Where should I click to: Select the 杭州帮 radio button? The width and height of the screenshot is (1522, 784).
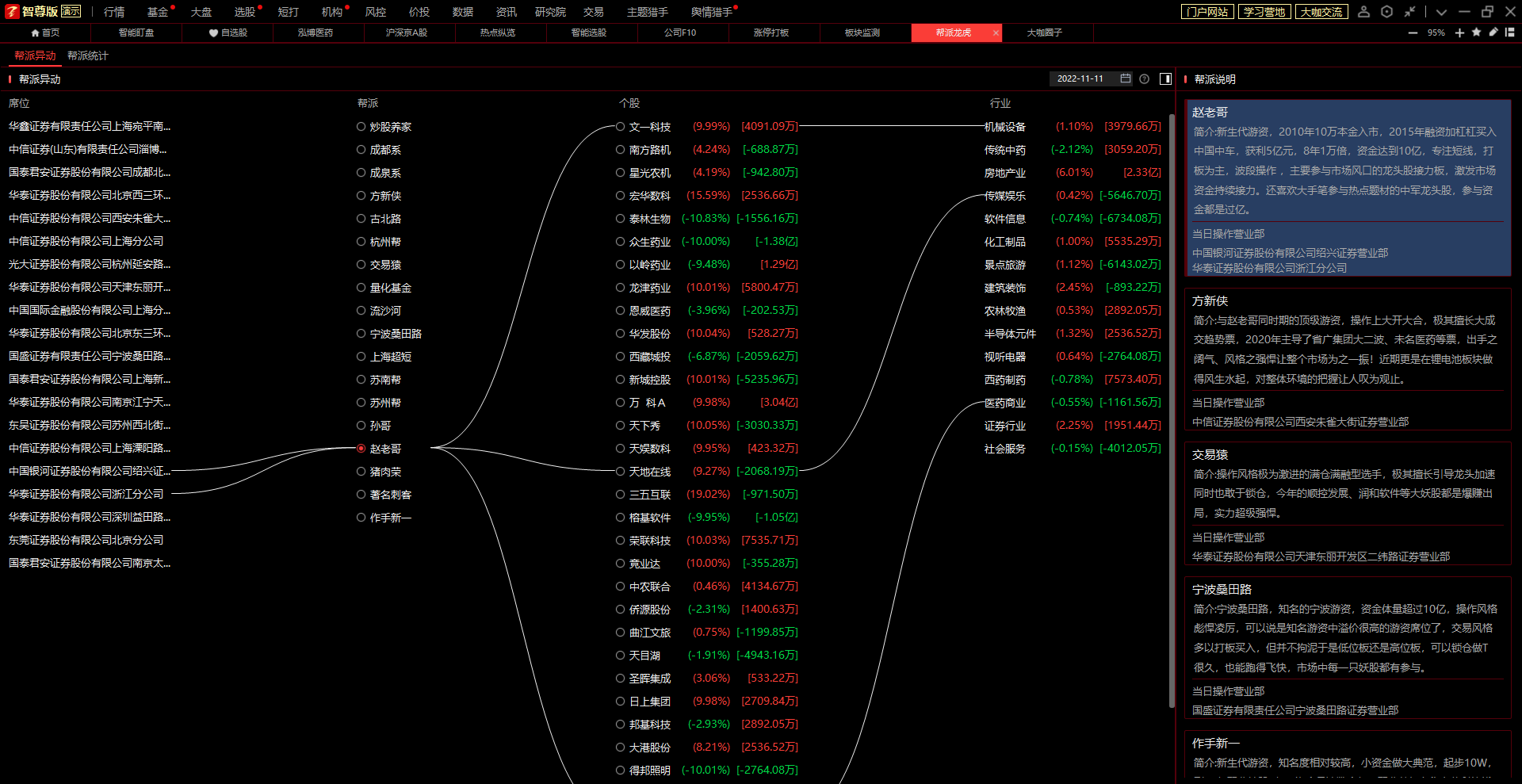coord(361,242)
